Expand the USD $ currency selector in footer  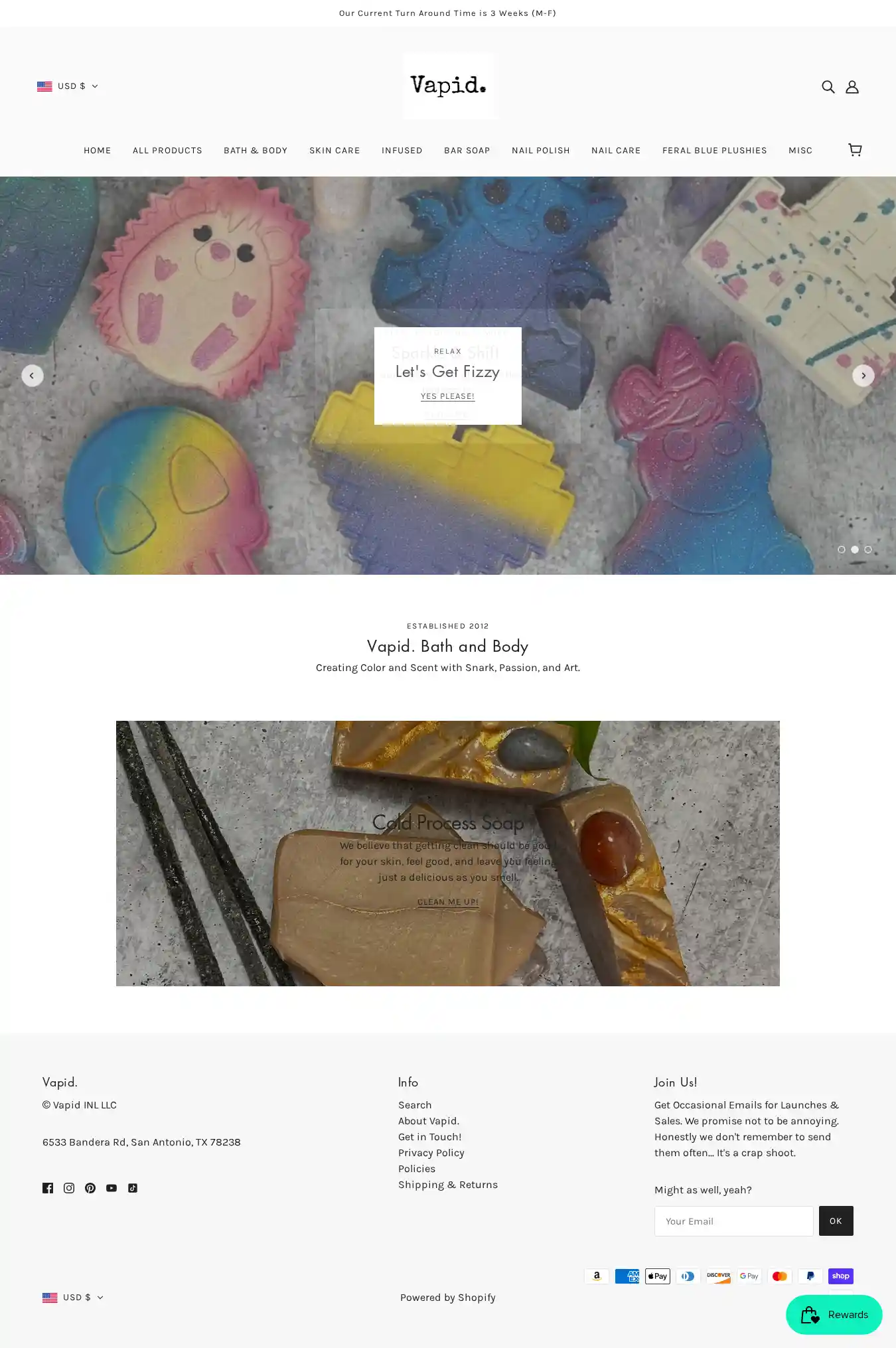tap(73, 1298)
